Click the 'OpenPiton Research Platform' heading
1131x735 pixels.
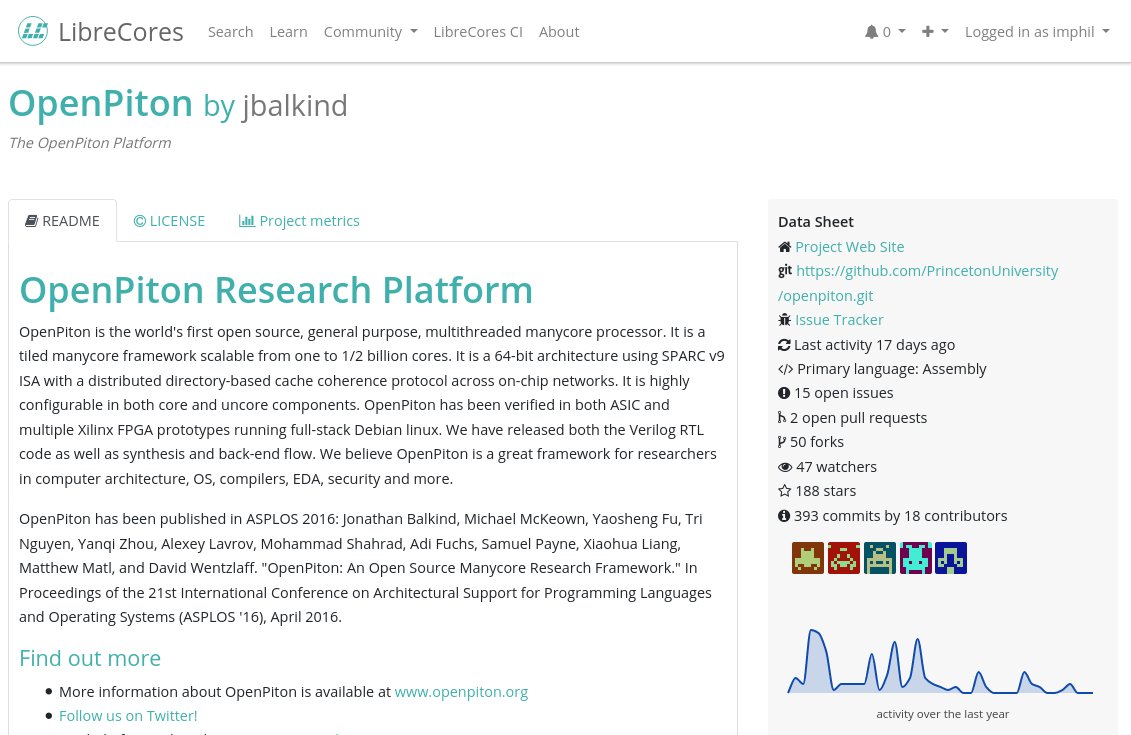[276, 290]
